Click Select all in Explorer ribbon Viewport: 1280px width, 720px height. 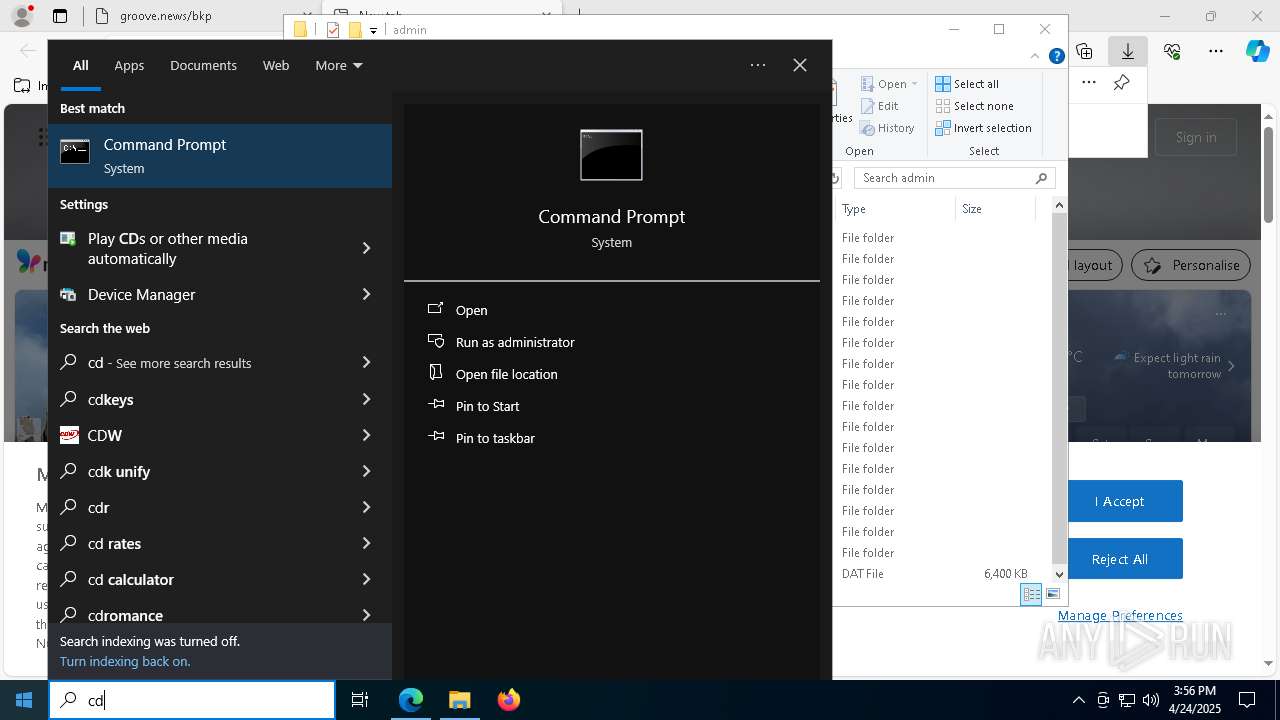point(967,84)
